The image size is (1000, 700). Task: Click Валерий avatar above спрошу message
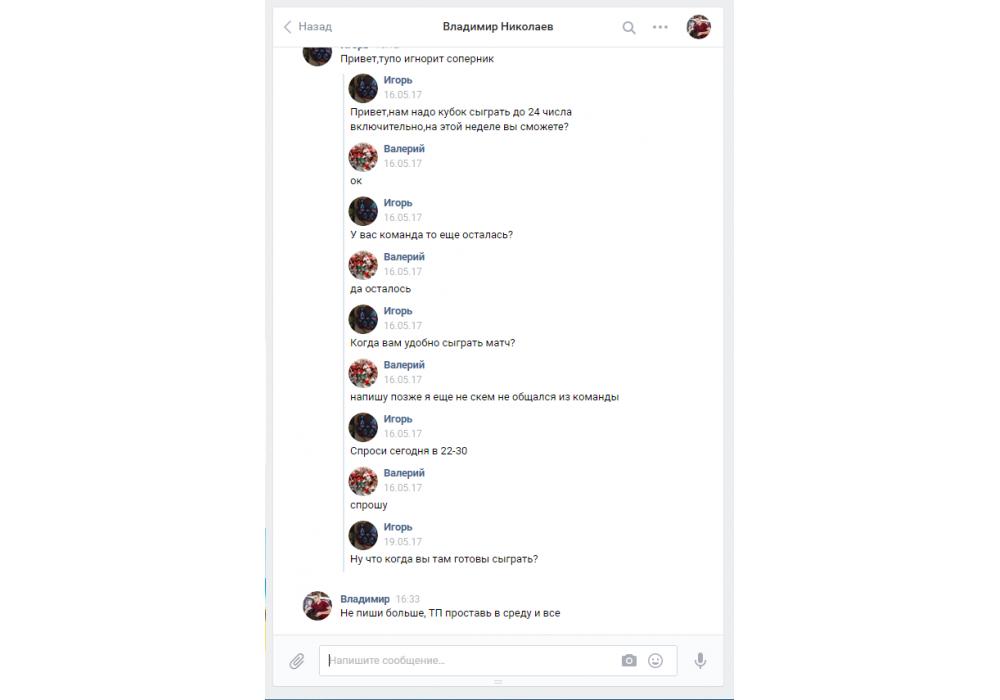(363, 481)
